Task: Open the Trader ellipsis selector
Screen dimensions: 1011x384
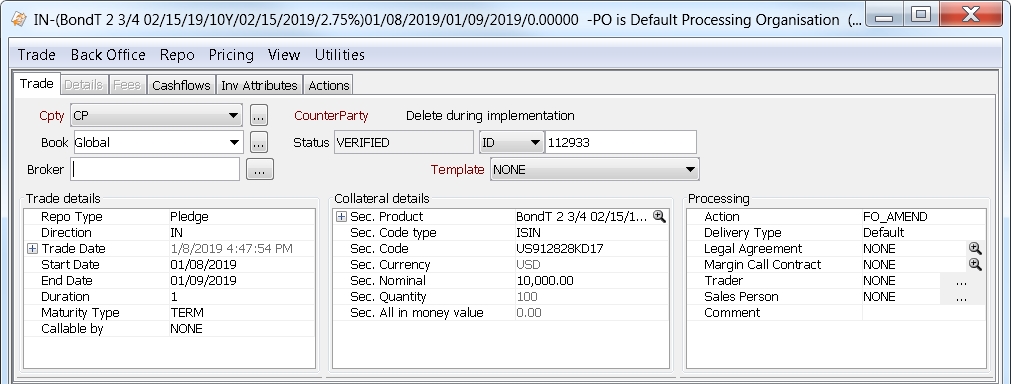Action: tap(961, 281)
